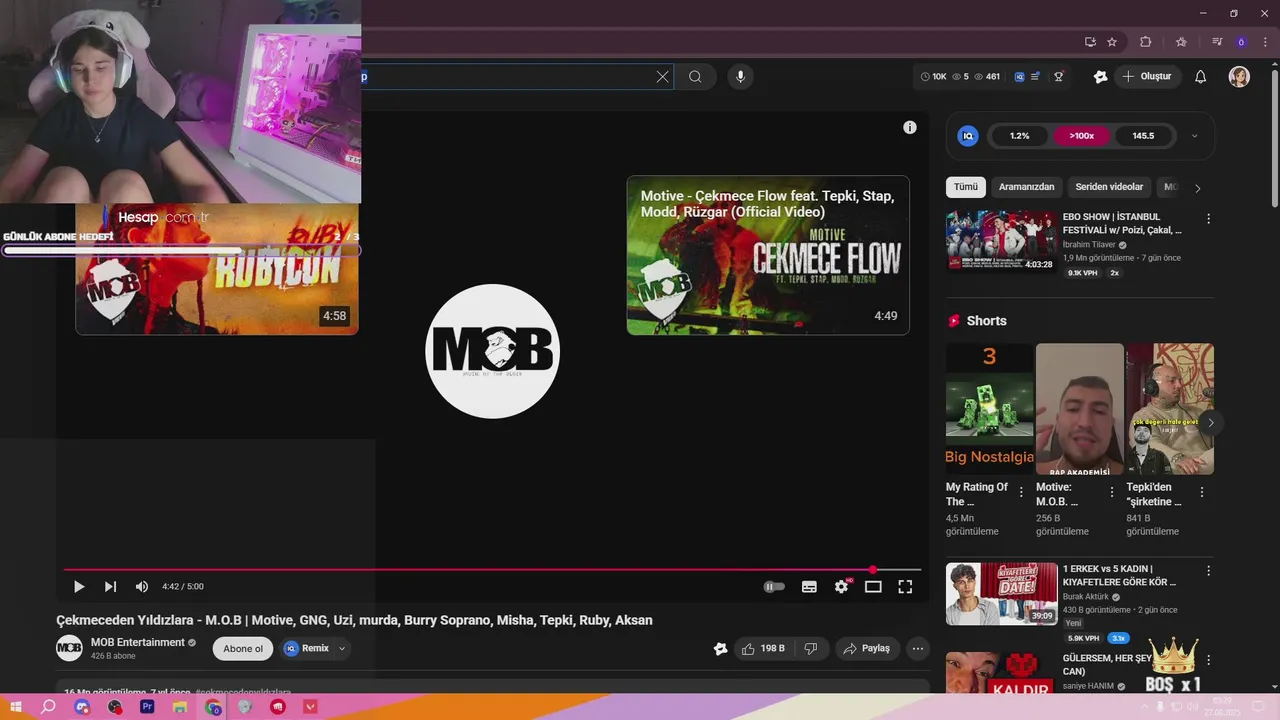1280x720 pixels.
Task: Open the Big Nostalgia Minecraft short
Action: point(990,409)
